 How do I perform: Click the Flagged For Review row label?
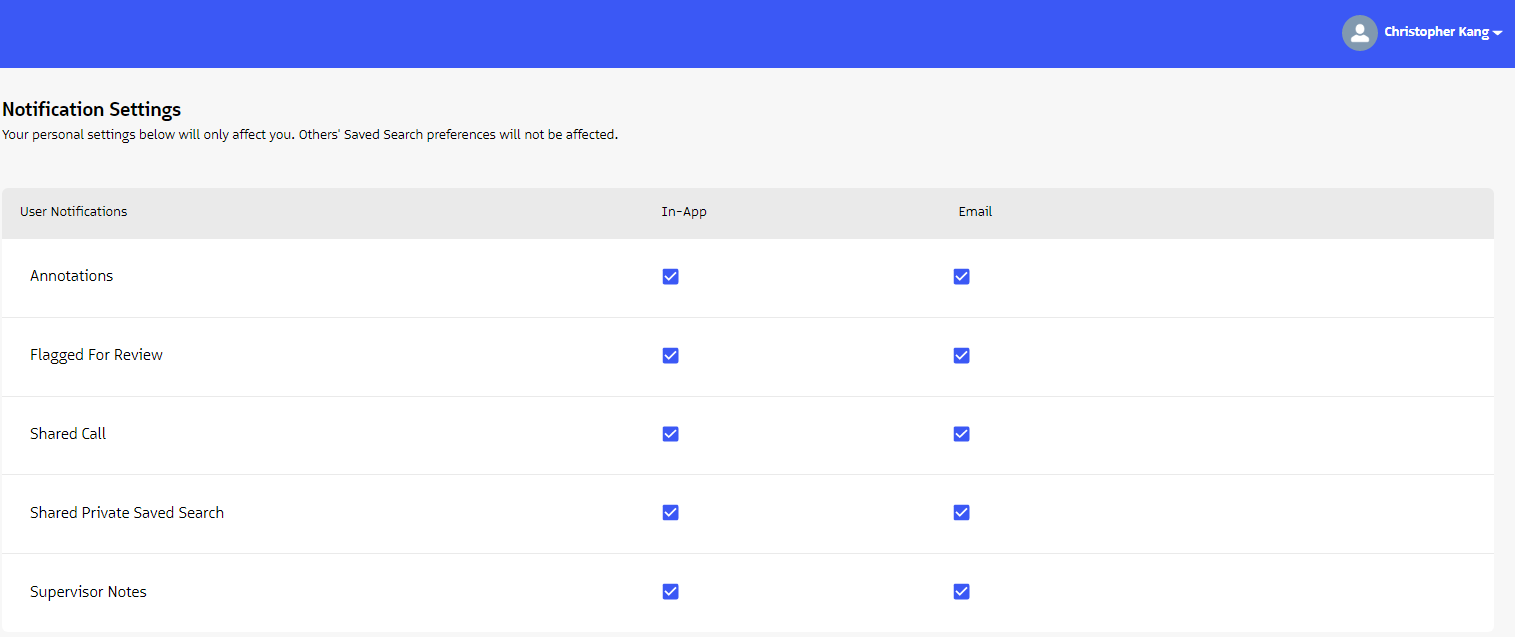(96, 355)
